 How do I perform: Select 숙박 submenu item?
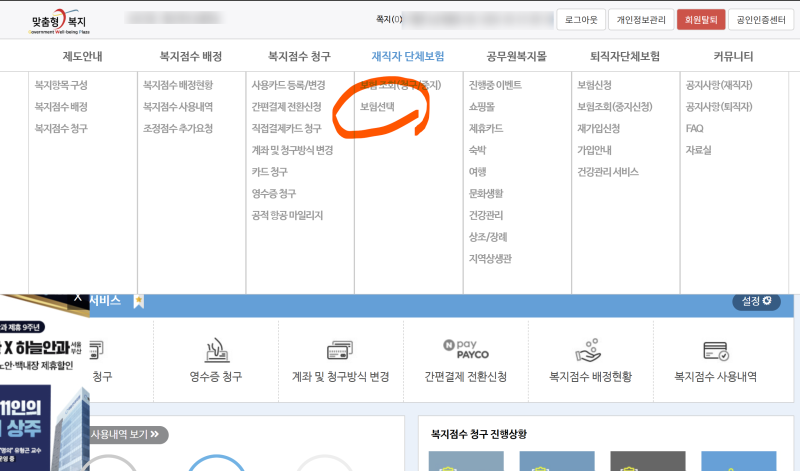coord(478,150)
